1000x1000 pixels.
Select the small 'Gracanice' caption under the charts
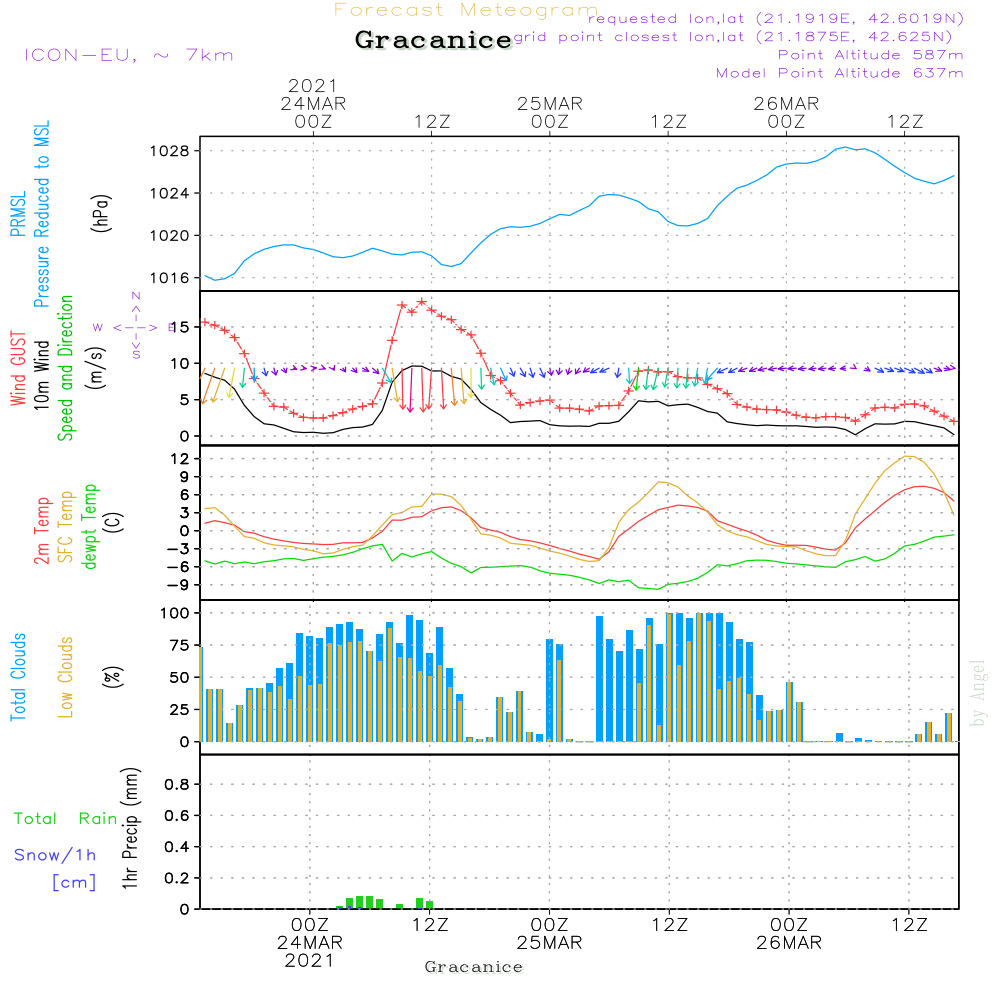[474, 967]
